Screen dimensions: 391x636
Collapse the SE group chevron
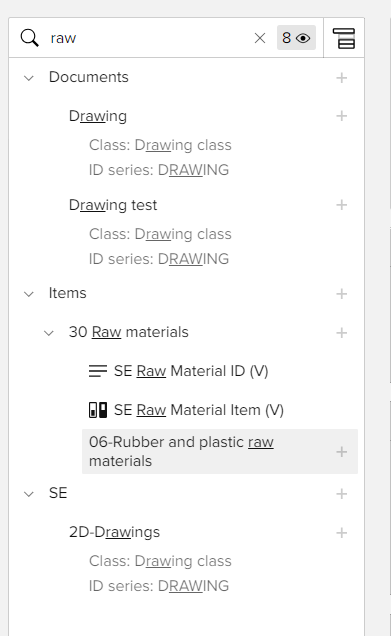29,494
